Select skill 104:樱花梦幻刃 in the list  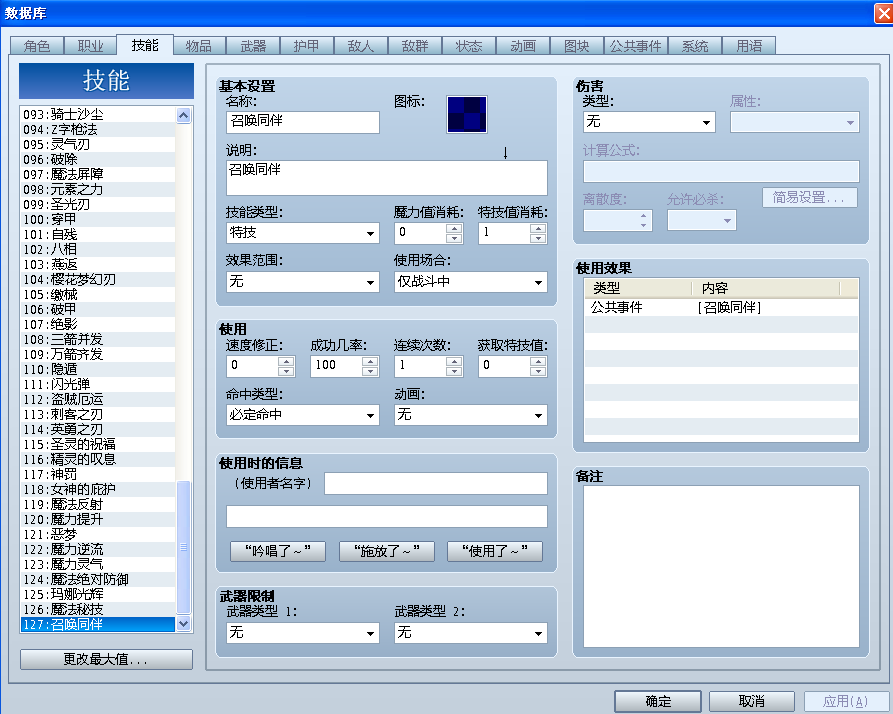(98, 280)
